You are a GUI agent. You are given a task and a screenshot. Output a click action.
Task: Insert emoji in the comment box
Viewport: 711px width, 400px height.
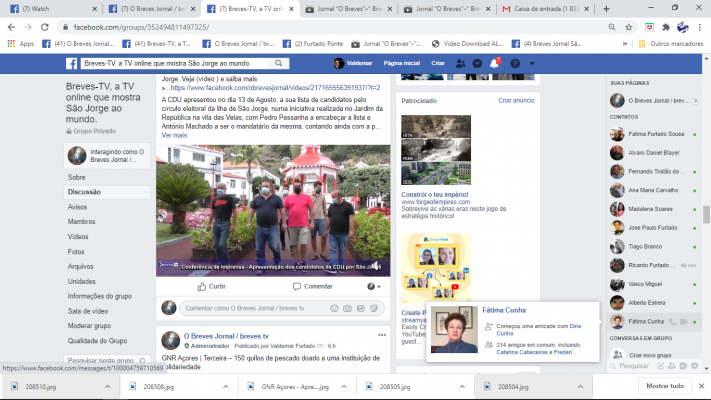[332, 308]
